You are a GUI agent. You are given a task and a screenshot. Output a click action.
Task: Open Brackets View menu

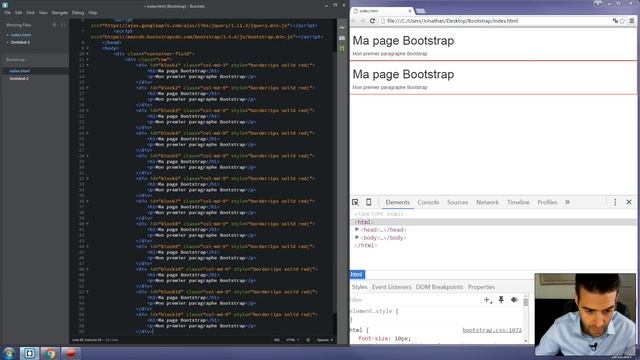click(x=43, y=13)
